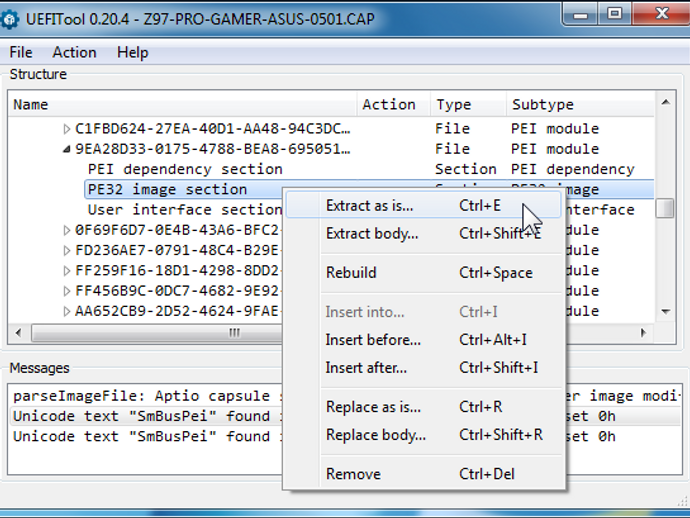690x518 pixels.
Task: Click the Action column header
Action: (x=393, y=105)
